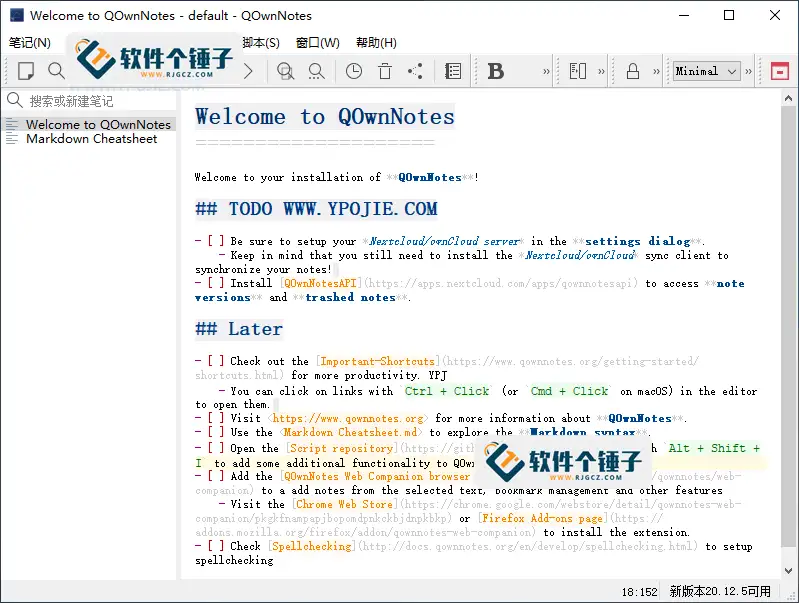Click checkbox bracket before Add the QOwnNotes Web

[215, 476]
